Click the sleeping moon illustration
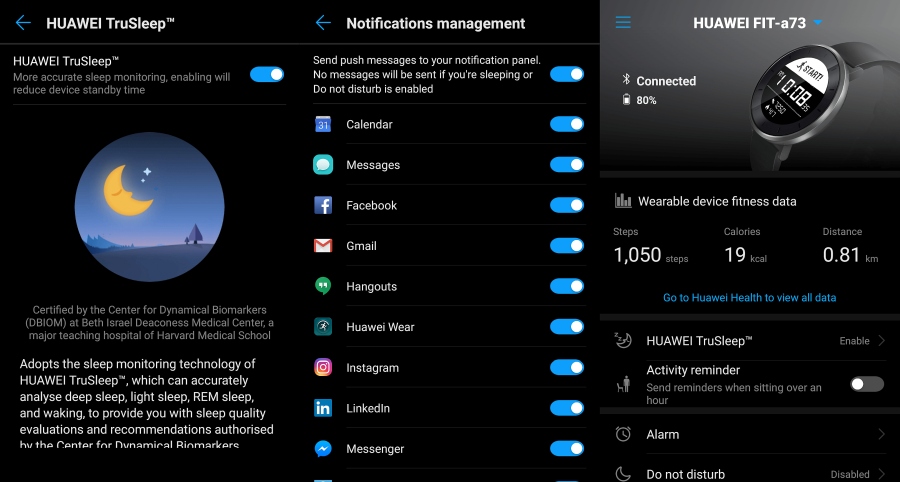The height and width of the screenshot is (482, 900). [x=149, y=207]
